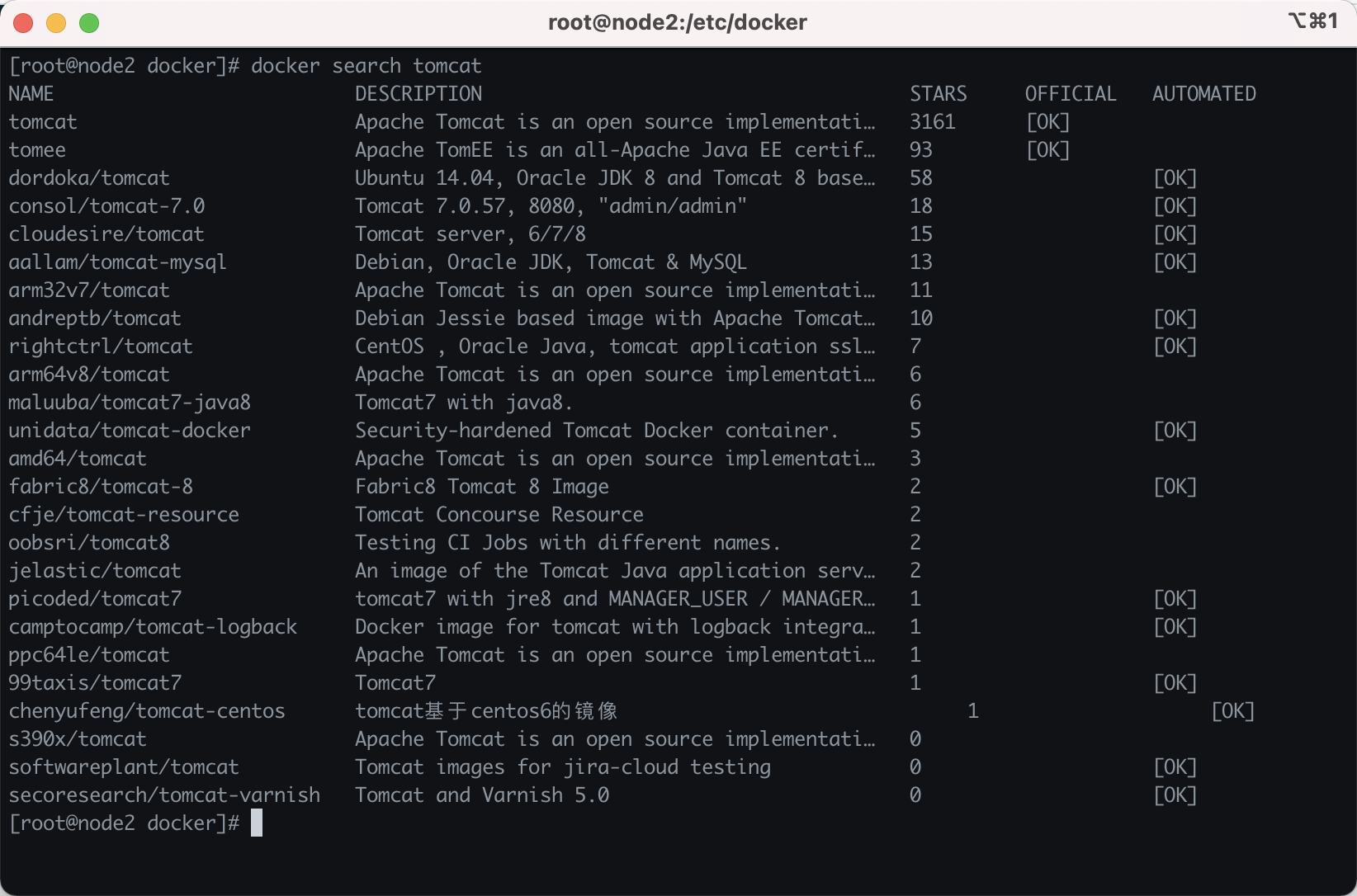Click the OFFICIAL column header
The width and height of the screenshot is (1357, 896).
pos(1071,94)
